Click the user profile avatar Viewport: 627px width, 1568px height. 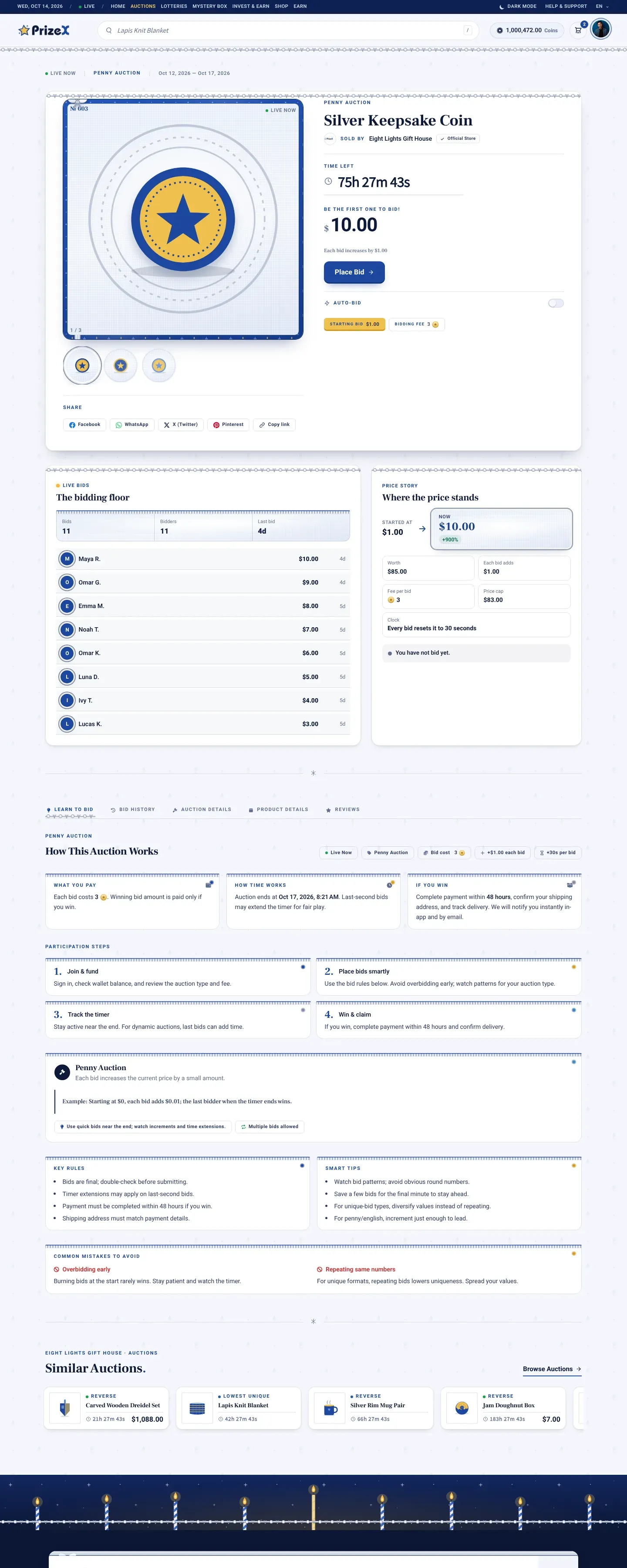coord(600,29)
